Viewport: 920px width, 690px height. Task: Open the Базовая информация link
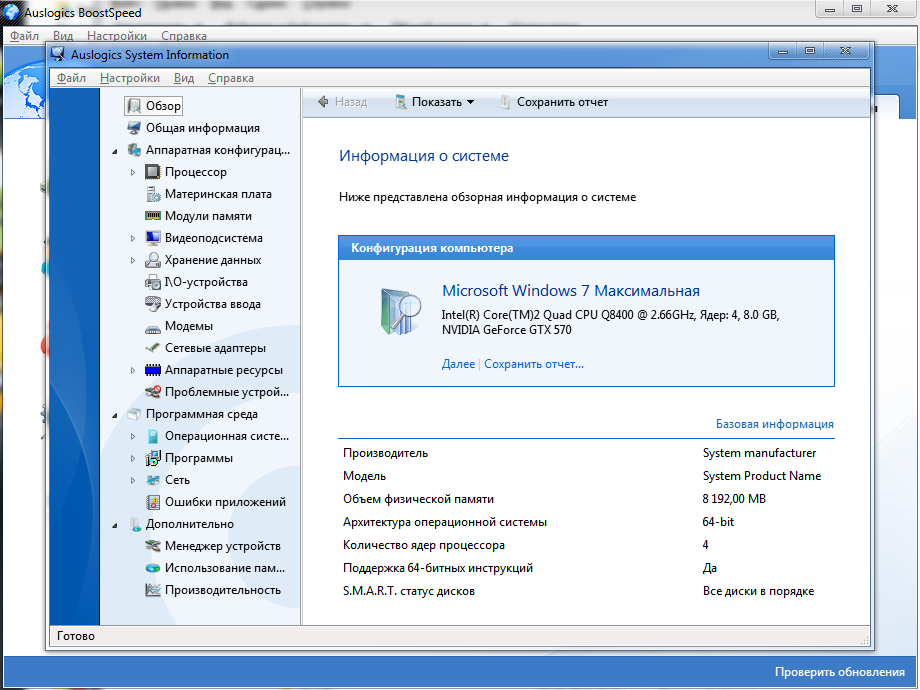[x=774, y=424]
